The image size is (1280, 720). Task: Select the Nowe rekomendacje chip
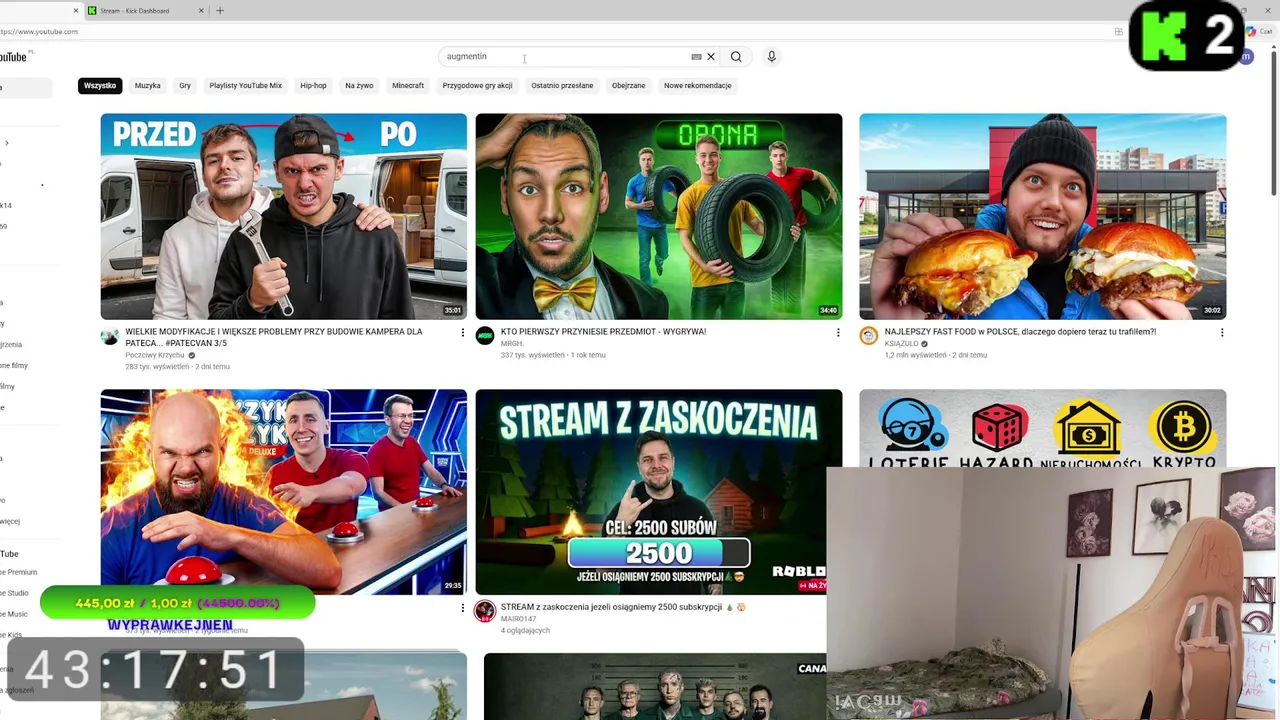[x=698, y=86]
